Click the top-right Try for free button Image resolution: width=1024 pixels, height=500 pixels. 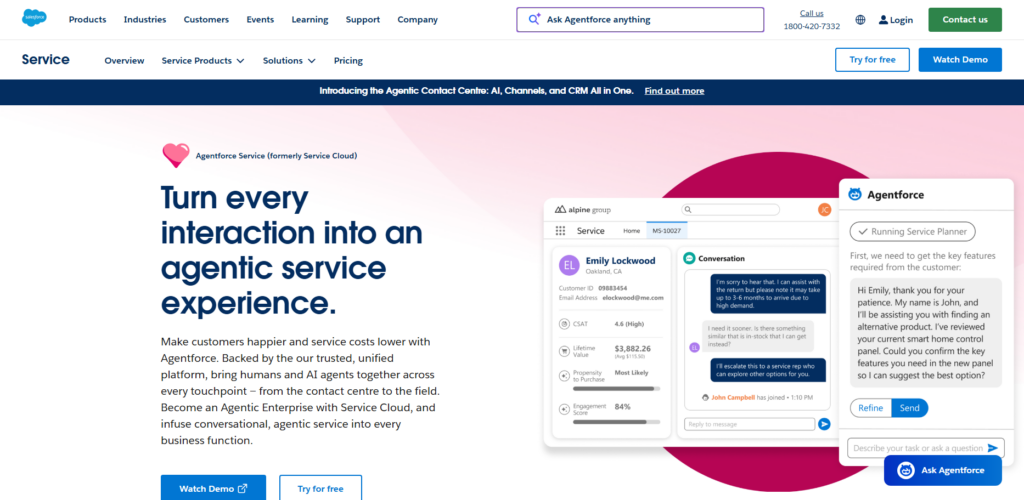click(x=872, y=59)
